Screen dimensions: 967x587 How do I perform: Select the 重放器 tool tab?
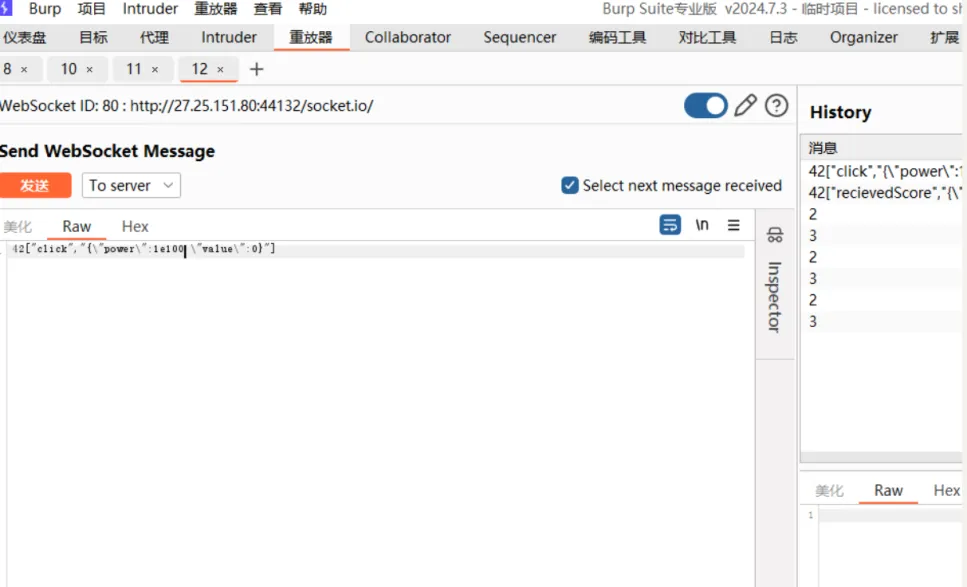coord(311,37)
